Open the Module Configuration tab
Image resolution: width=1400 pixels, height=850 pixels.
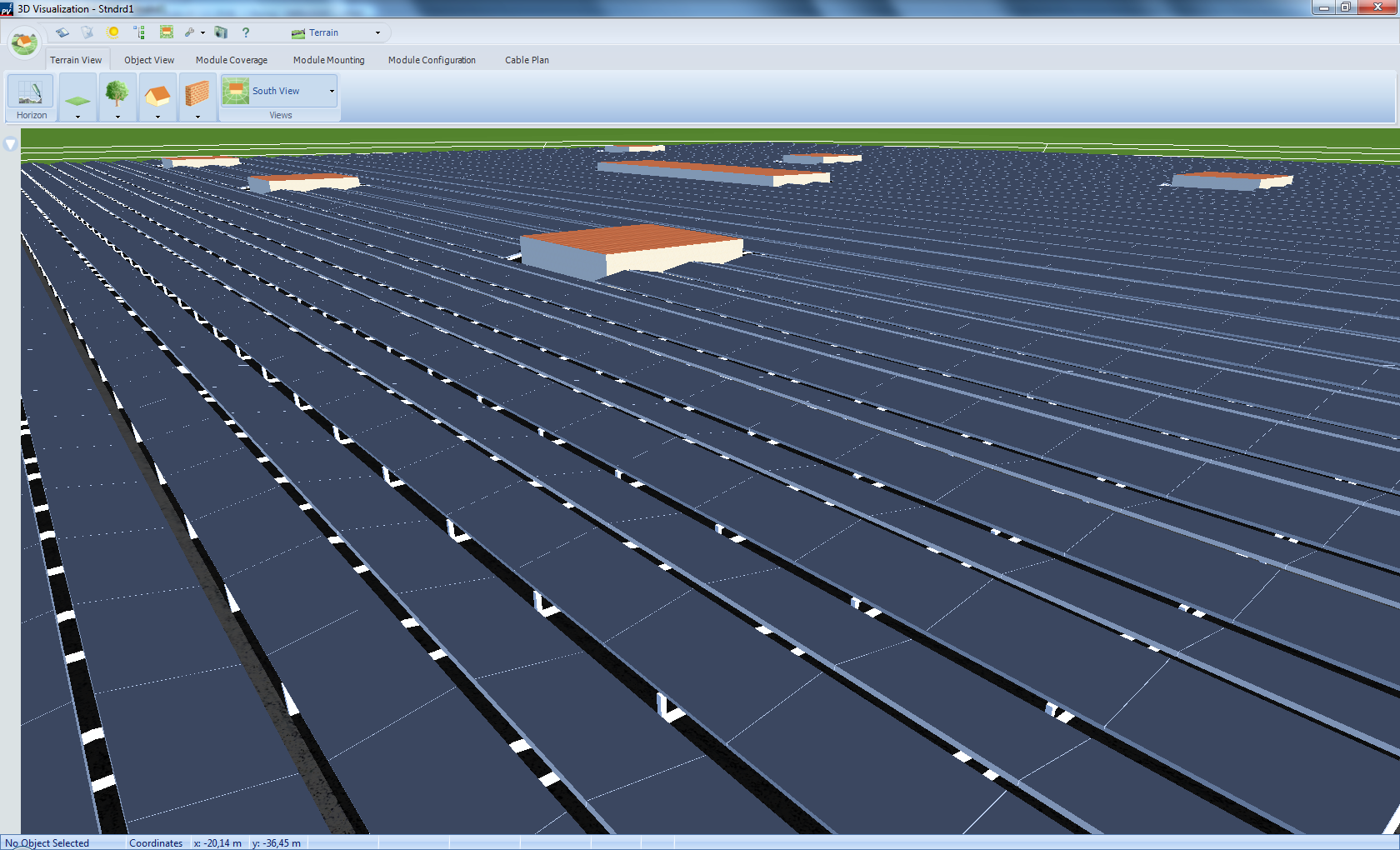(x=432, y=60)
